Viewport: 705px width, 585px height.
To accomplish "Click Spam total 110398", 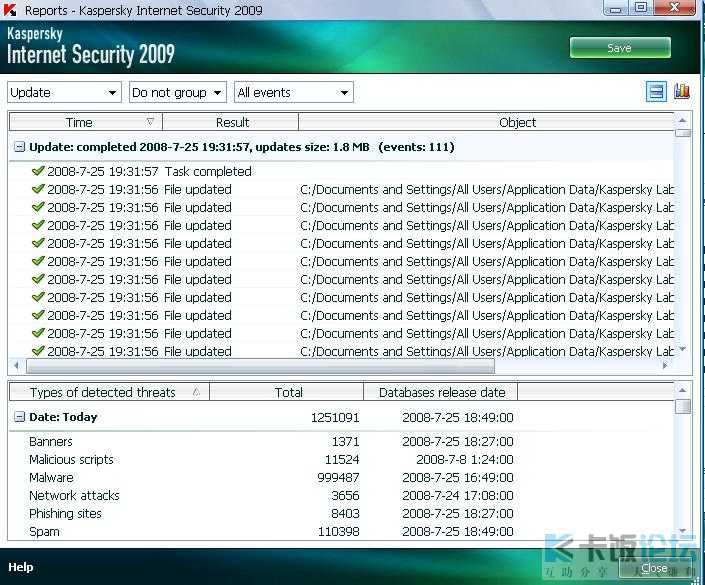I will point(339,531).
